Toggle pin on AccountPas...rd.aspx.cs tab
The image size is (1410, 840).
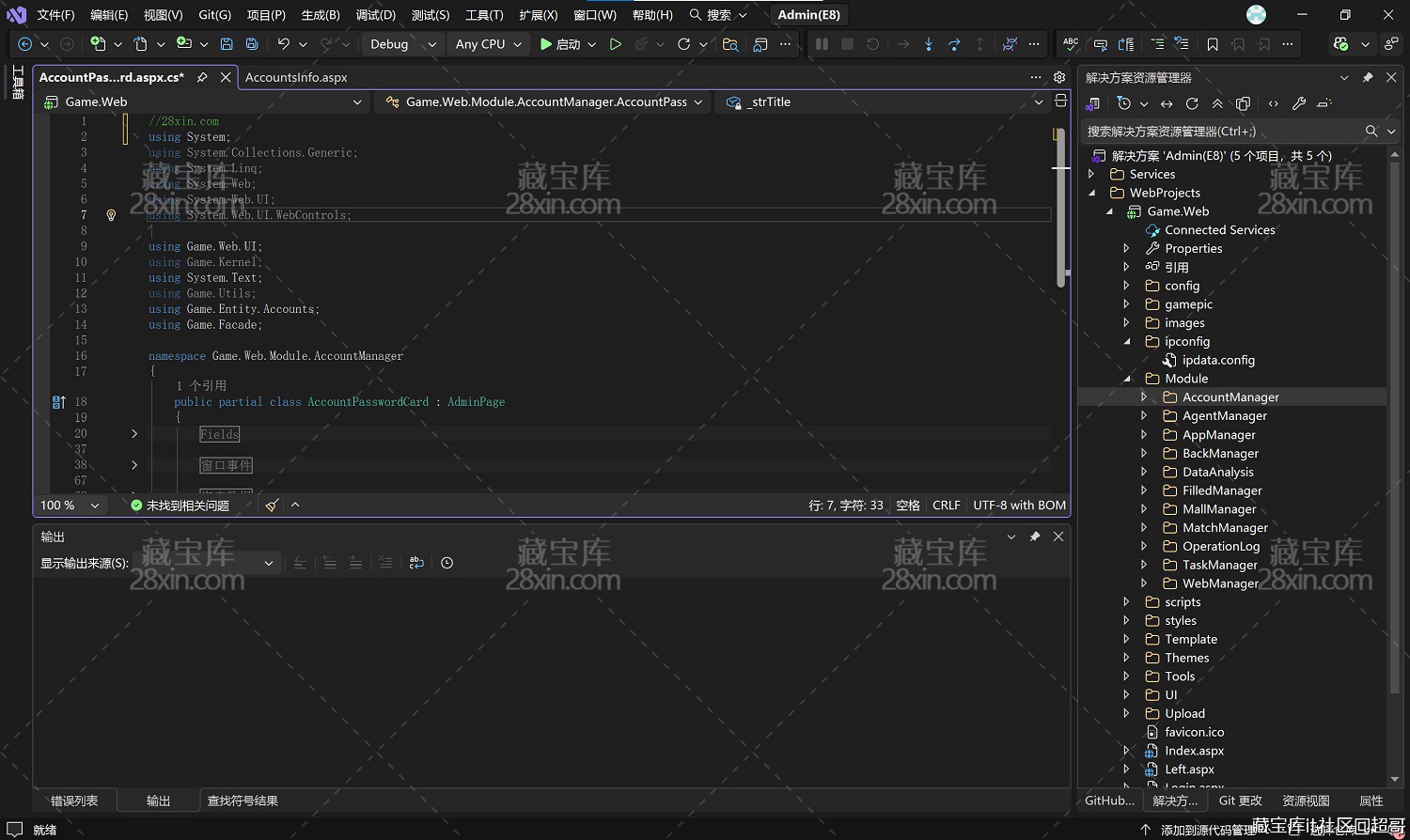click(202, 77)
